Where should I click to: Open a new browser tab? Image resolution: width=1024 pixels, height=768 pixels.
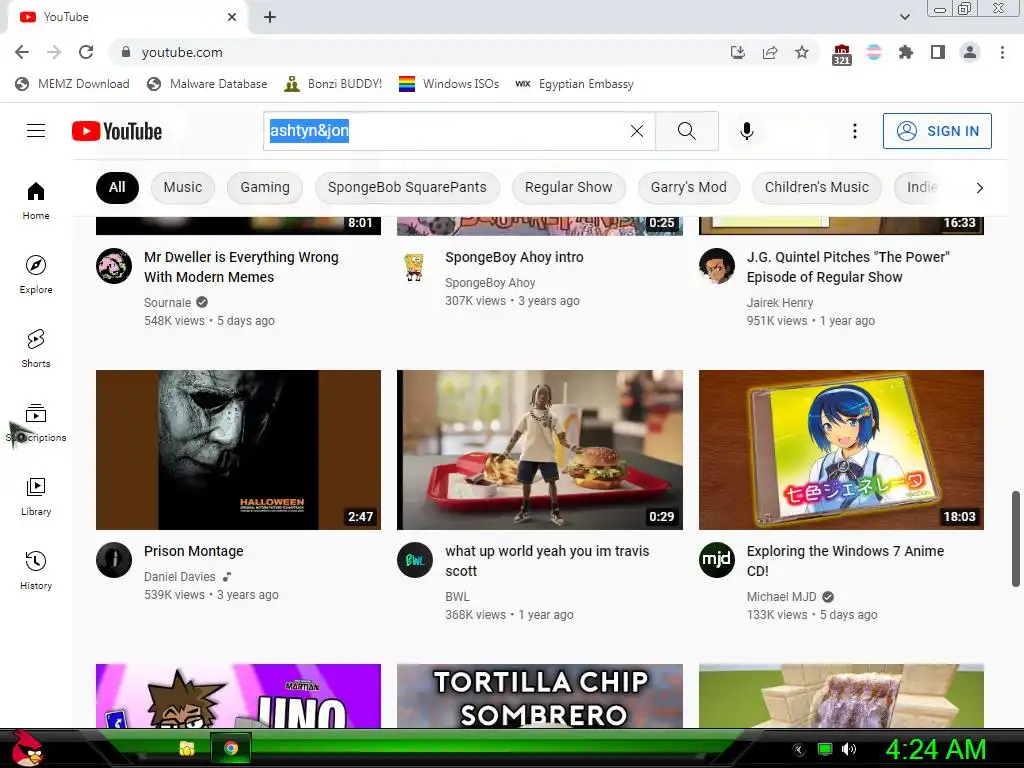tap(270, 17)
